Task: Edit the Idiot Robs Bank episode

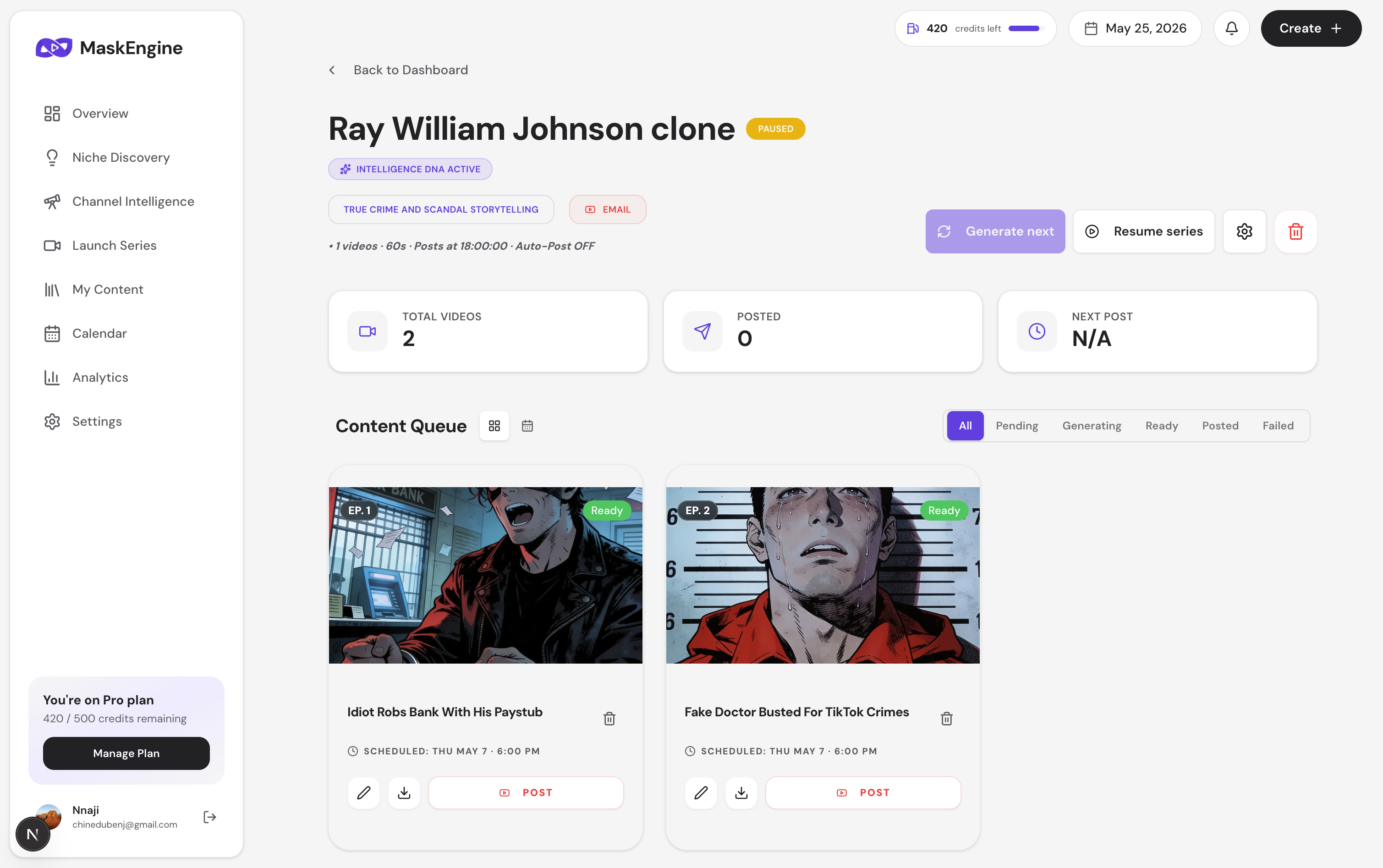Action: [x=364, y=793]
